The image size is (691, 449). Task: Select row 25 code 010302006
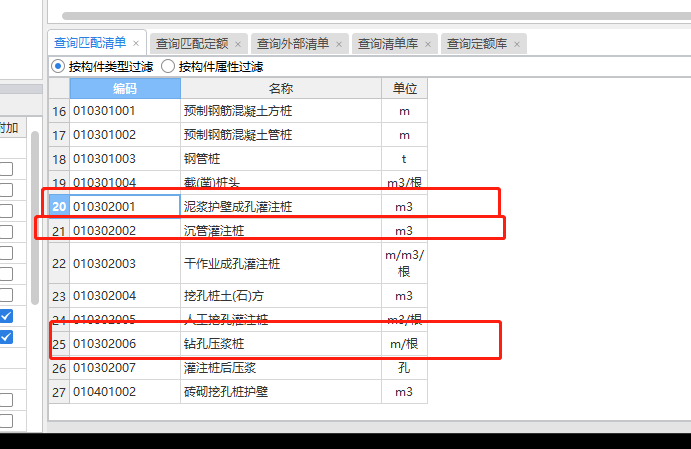[x=125, y=344]
